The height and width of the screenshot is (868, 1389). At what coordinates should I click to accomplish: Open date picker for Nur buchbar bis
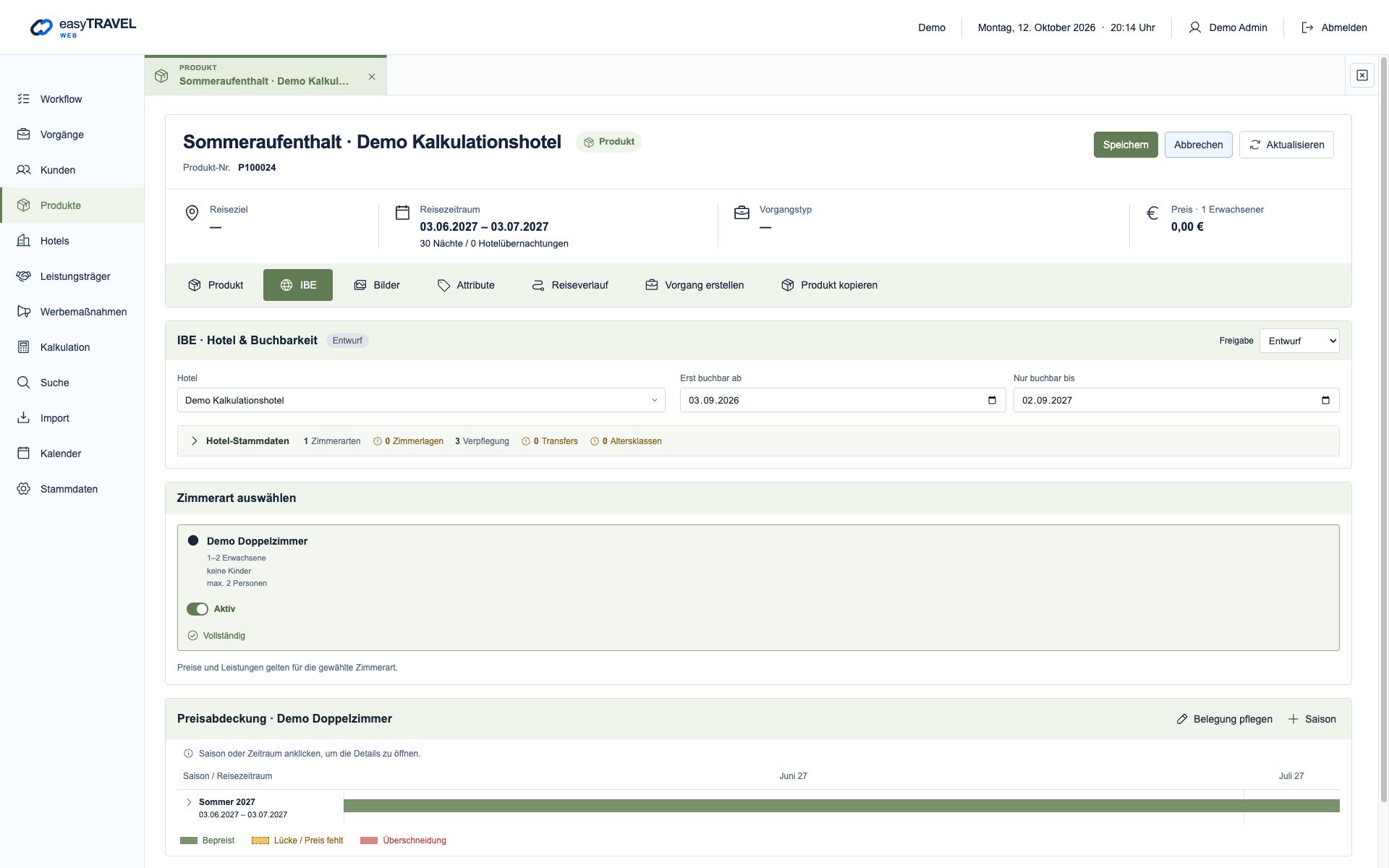pos(1325,400)
